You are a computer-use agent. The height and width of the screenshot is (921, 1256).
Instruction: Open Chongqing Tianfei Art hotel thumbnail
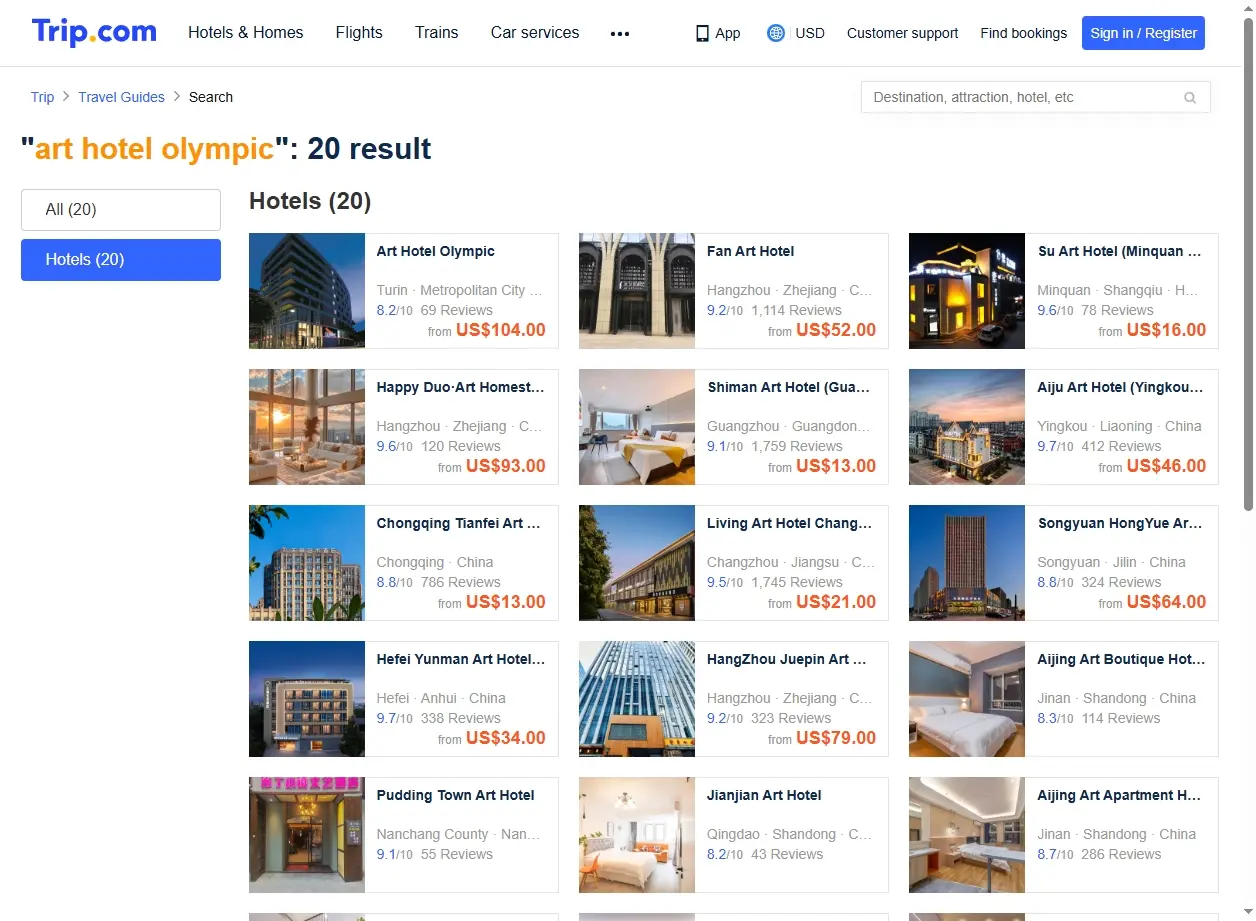[307, 563]
